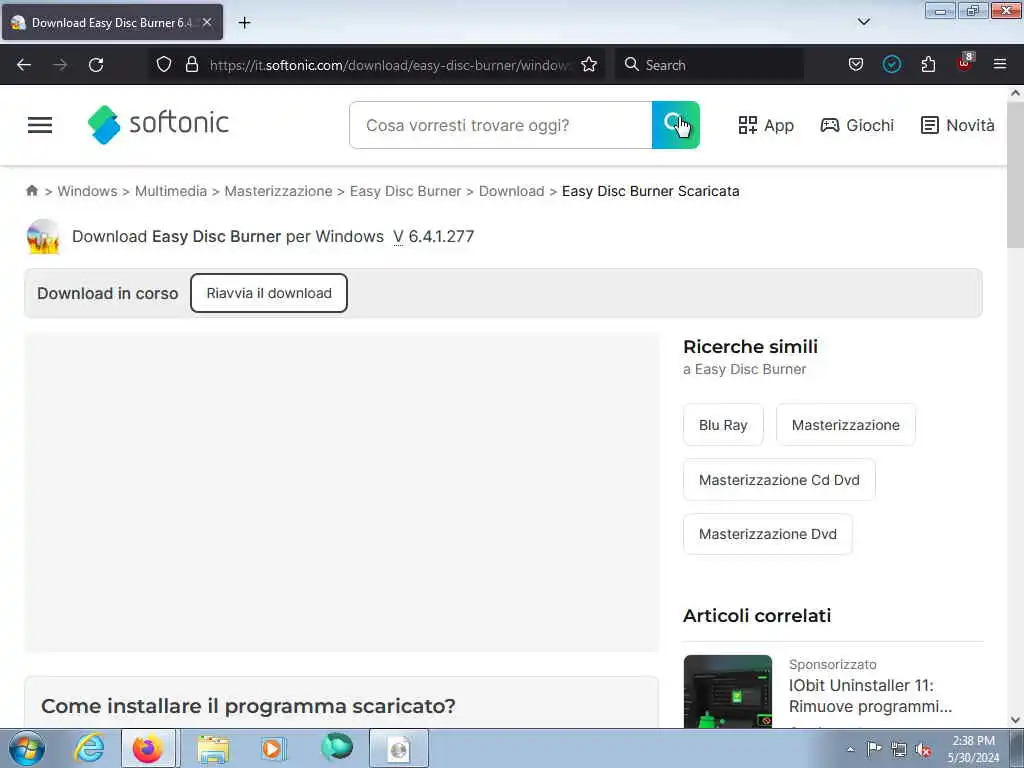Open the Firefox application menu
1024x768 pixels.
click(x=999, y=64)
